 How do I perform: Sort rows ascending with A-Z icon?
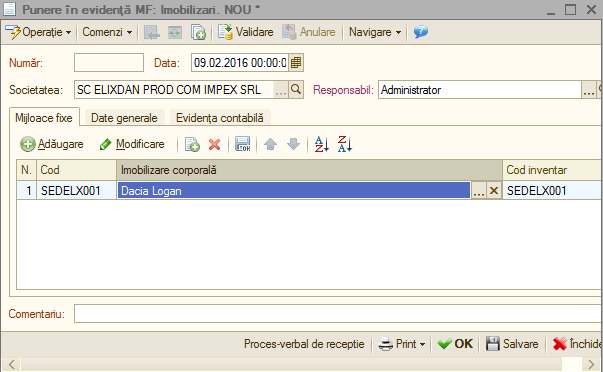pyautogui.click(x=321, y=145)
